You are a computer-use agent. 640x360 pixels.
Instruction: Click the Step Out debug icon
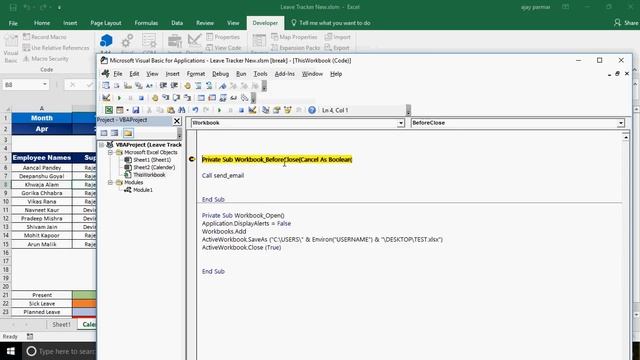(x=187, y=98)
